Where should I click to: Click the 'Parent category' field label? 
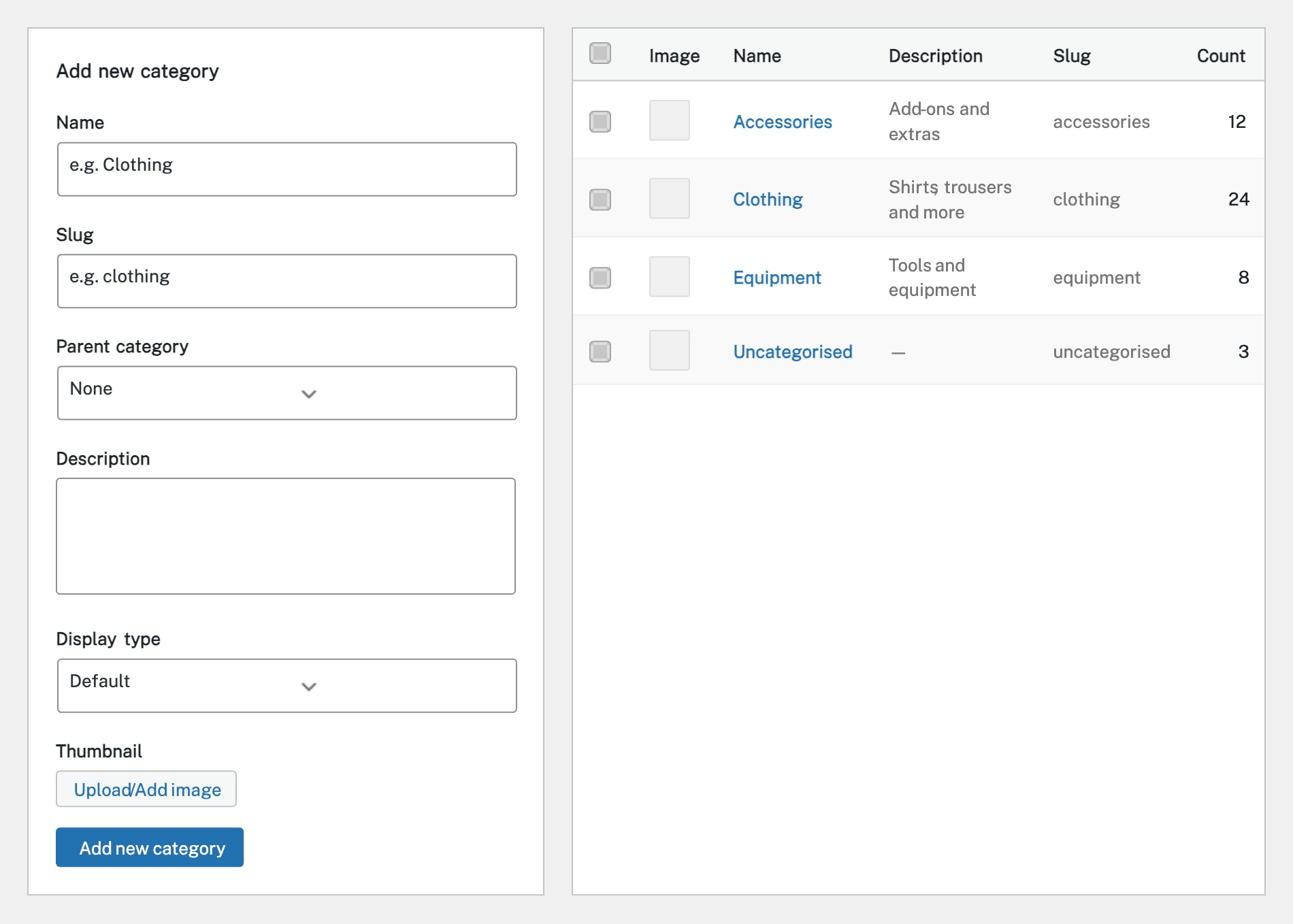[x=122, y=346]
